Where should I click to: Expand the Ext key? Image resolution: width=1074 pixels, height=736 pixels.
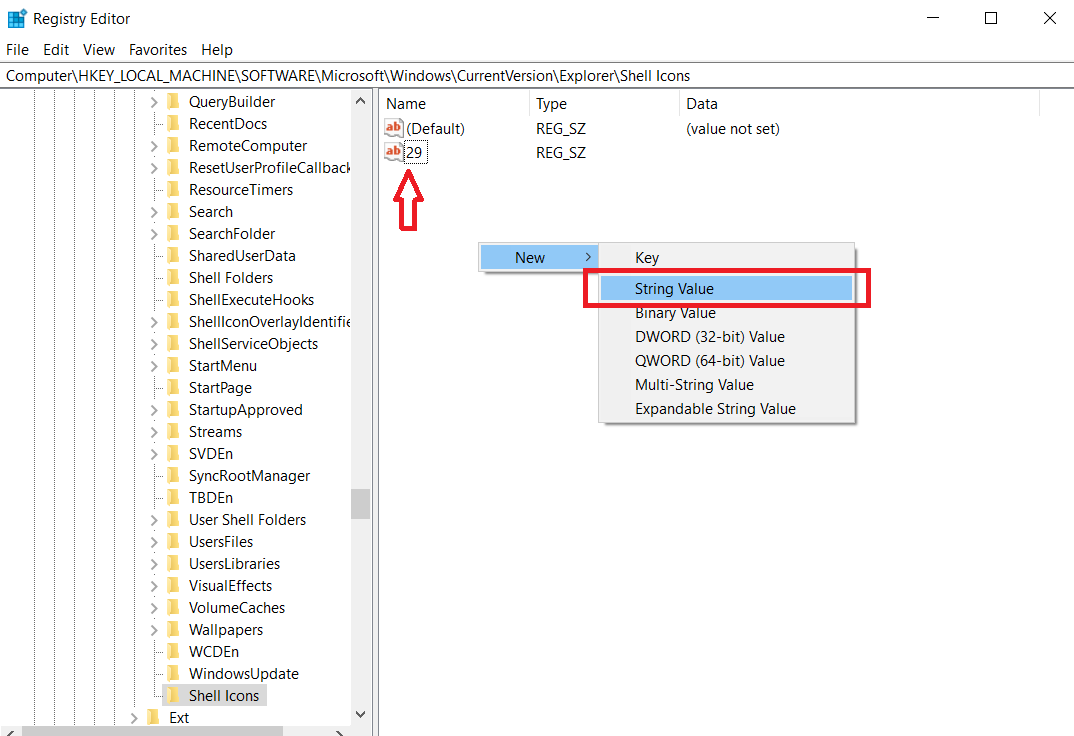(134, 718)
